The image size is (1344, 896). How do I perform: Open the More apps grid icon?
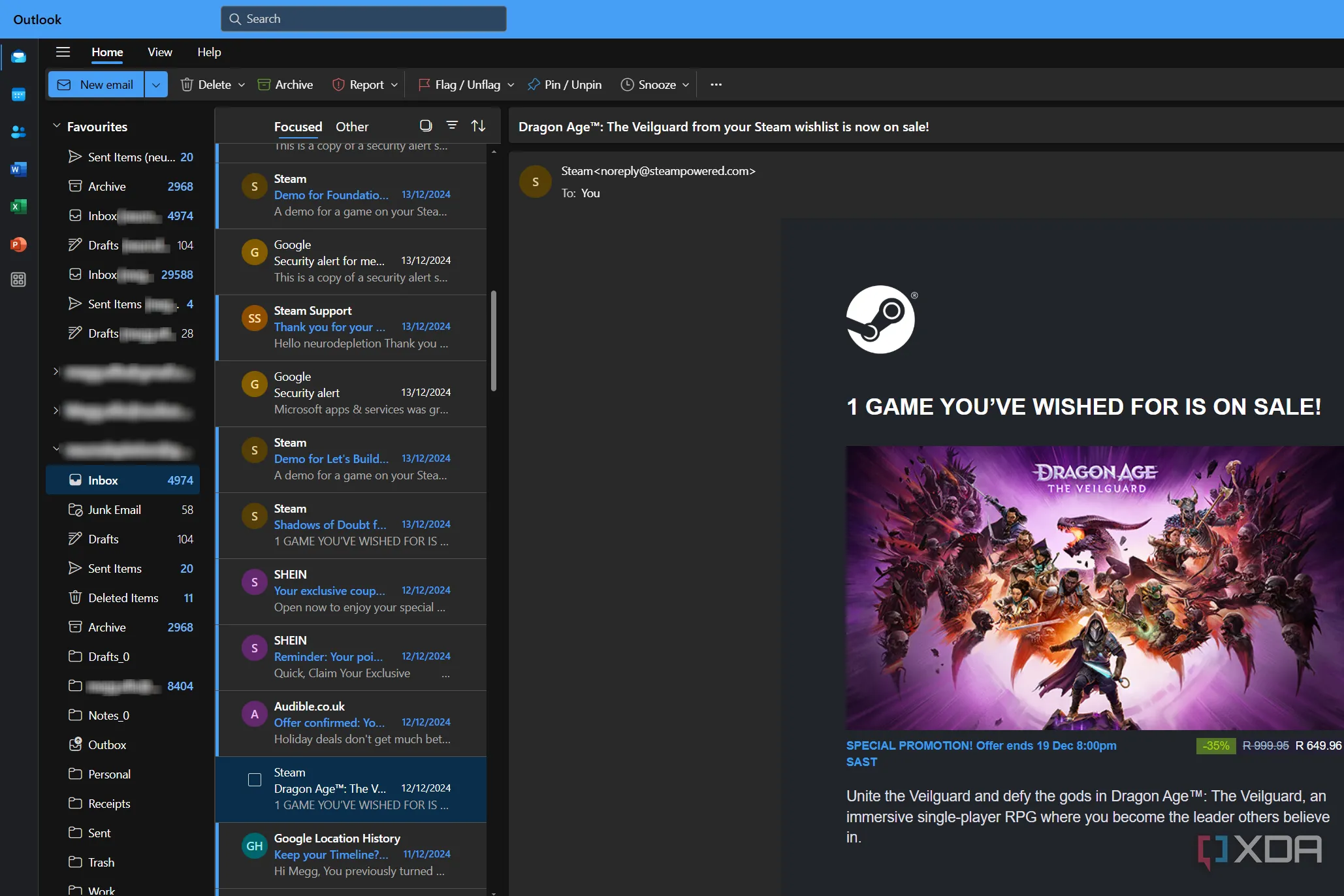click(18, 279)
